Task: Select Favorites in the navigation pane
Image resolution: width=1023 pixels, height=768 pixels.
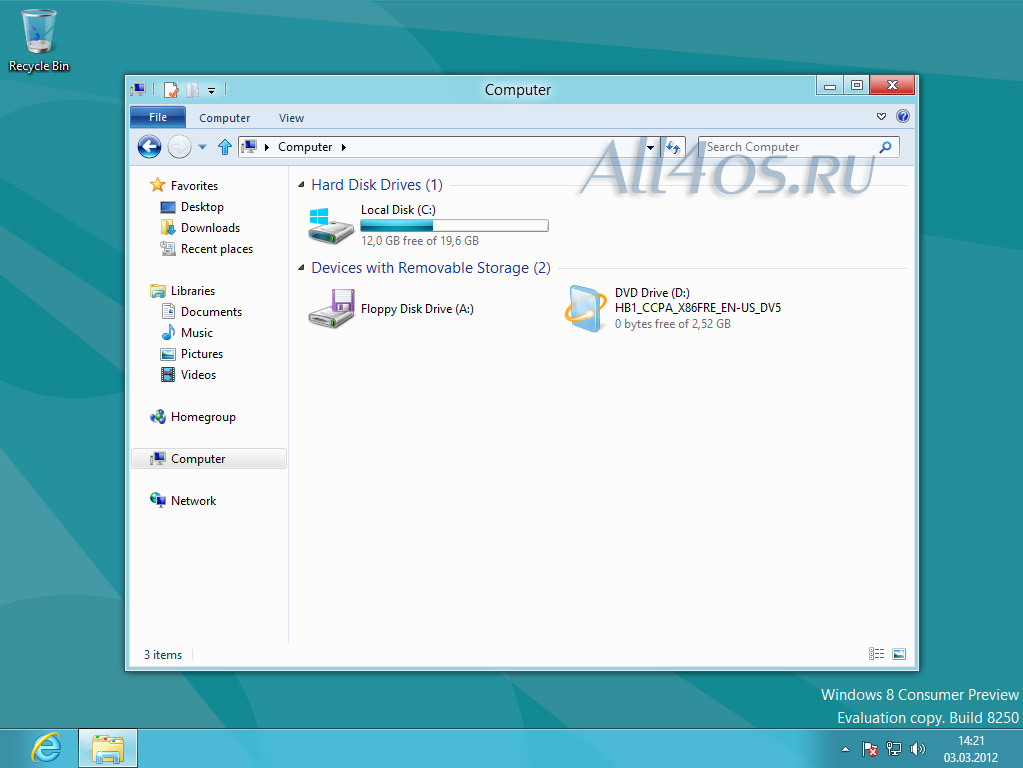Action: 194,186
